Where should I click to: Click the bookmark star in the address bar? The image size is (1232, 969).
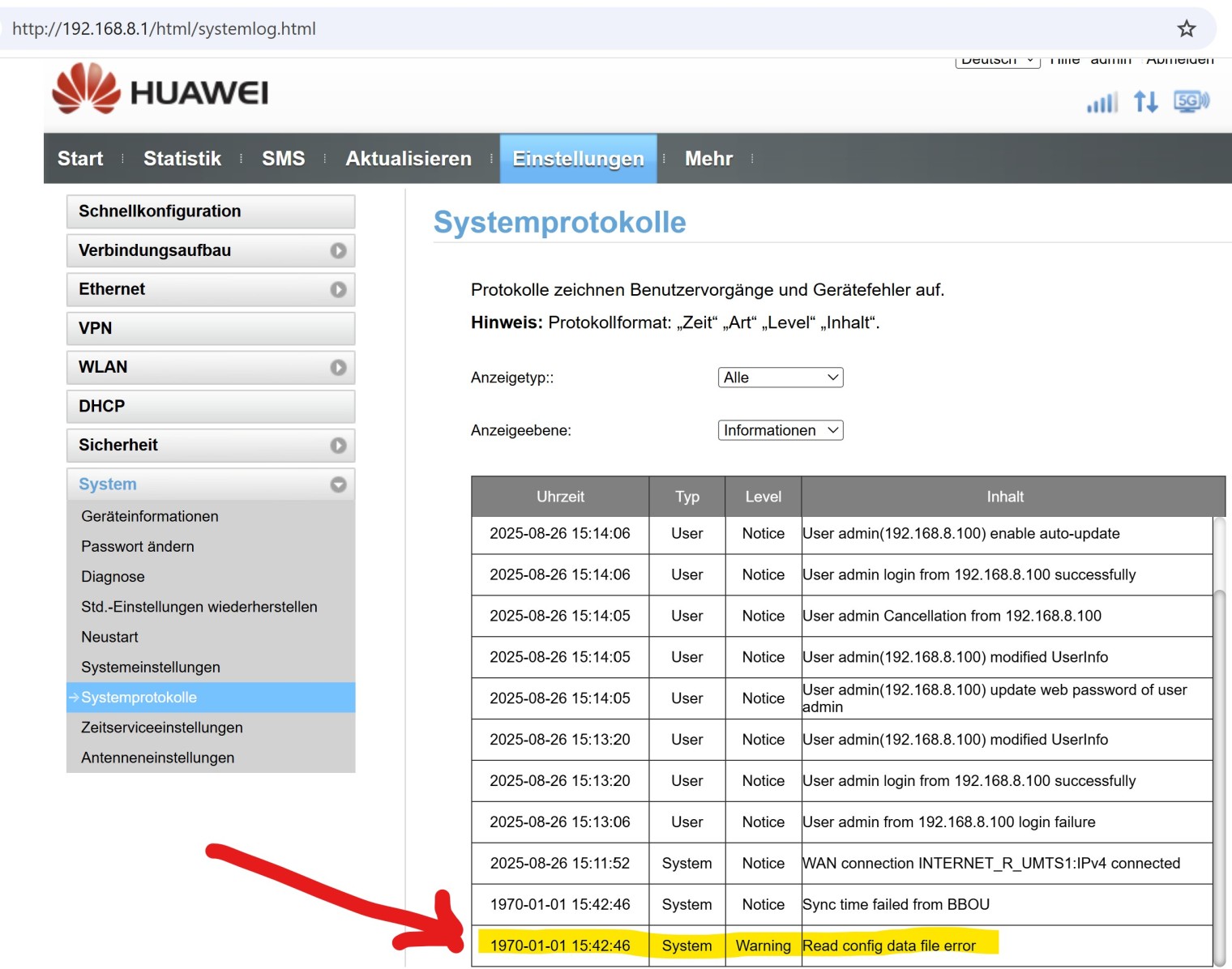click(x=1186, y=28)
